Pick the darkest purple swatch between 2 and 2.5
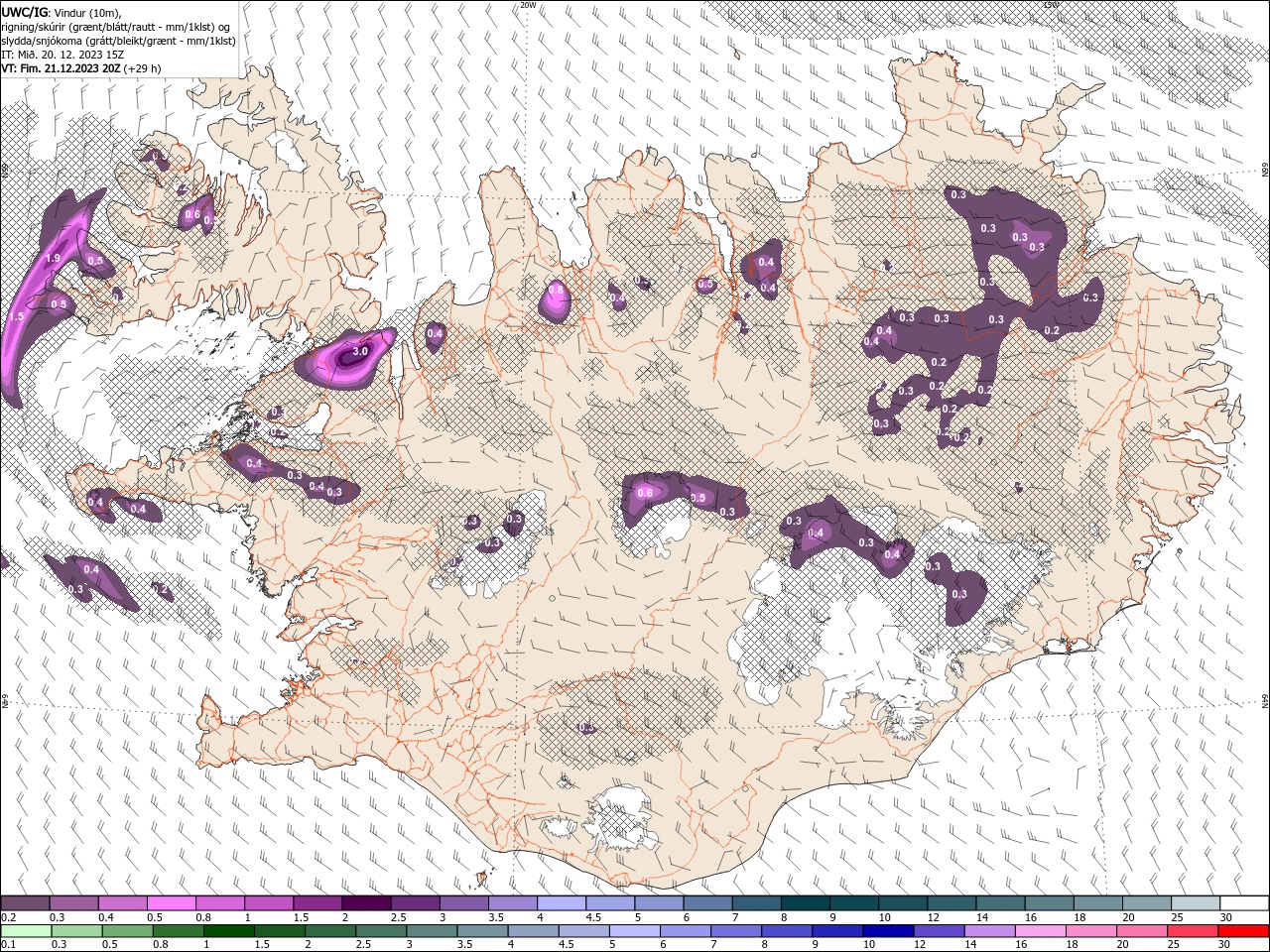 (x=365, y=903)
